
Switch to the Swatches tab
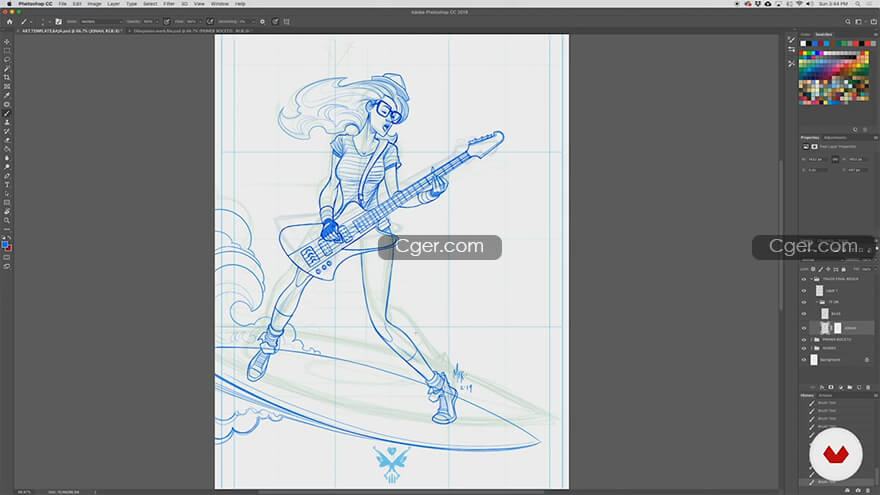click(x=823, y=35)
